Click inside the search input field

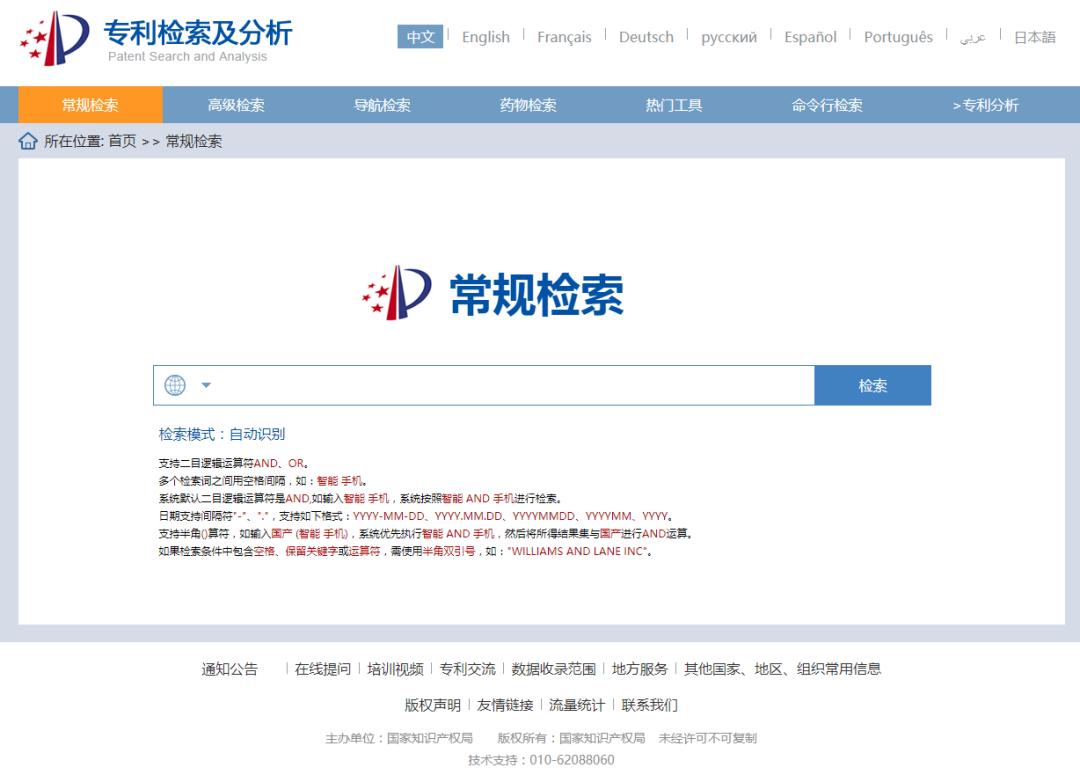tap(500, 385)
